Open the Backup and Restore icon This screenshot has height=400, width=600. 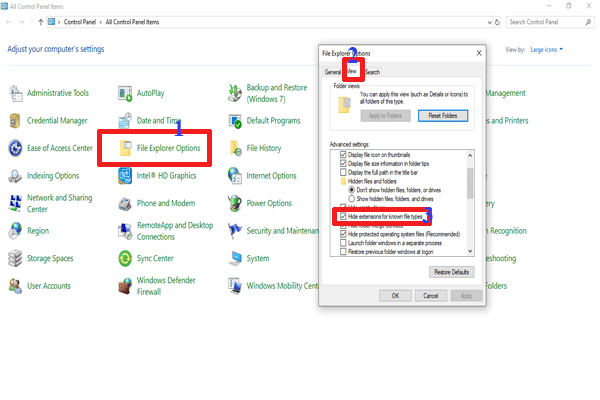(235, 93)
